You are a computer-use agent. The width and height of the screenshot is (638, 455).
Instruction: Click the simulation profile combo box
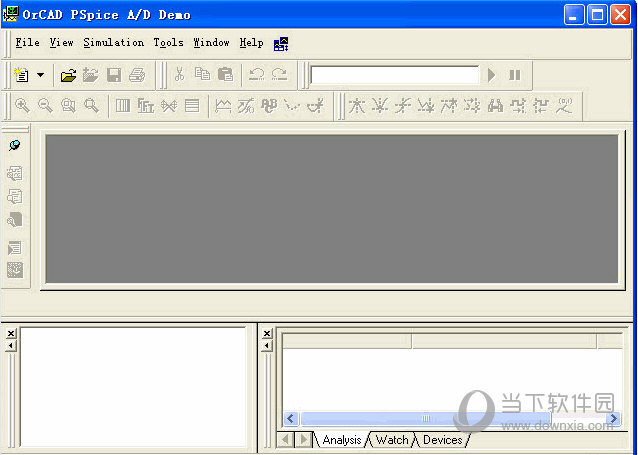pos(395,75)
